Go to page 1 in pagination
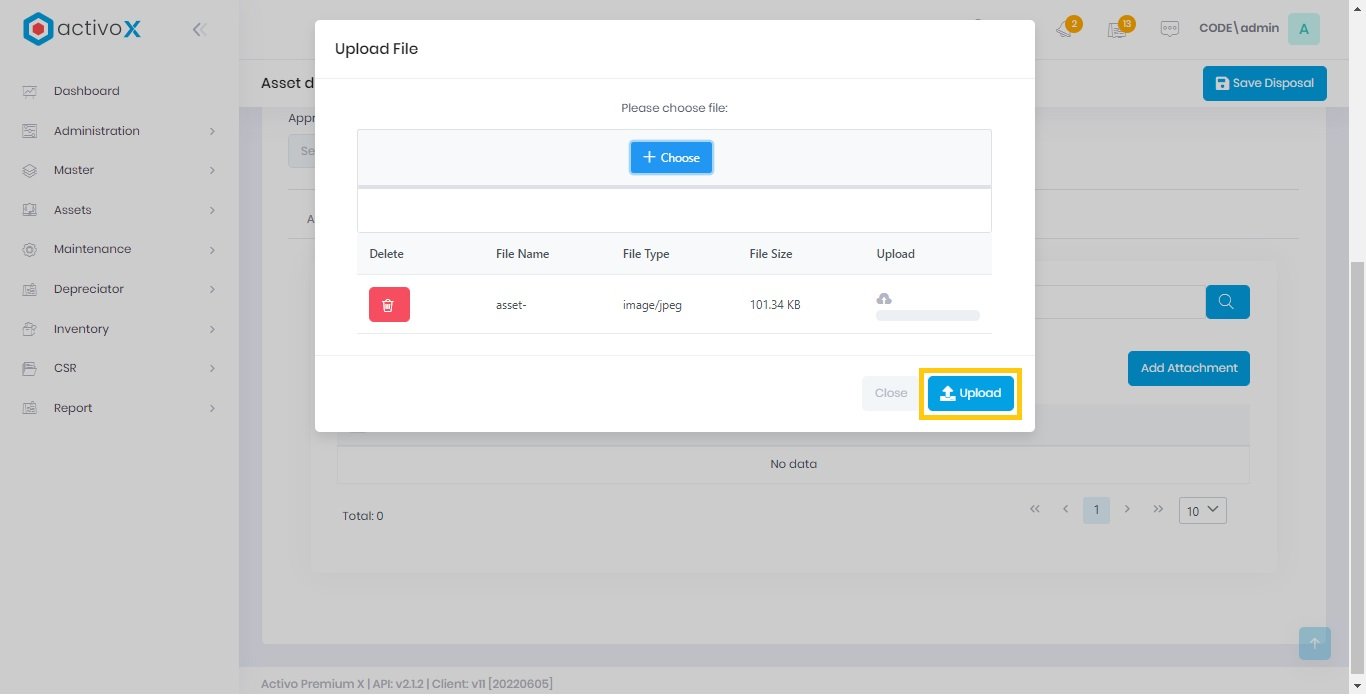The image size is (1366, 696). click(x=1096, y=510)
